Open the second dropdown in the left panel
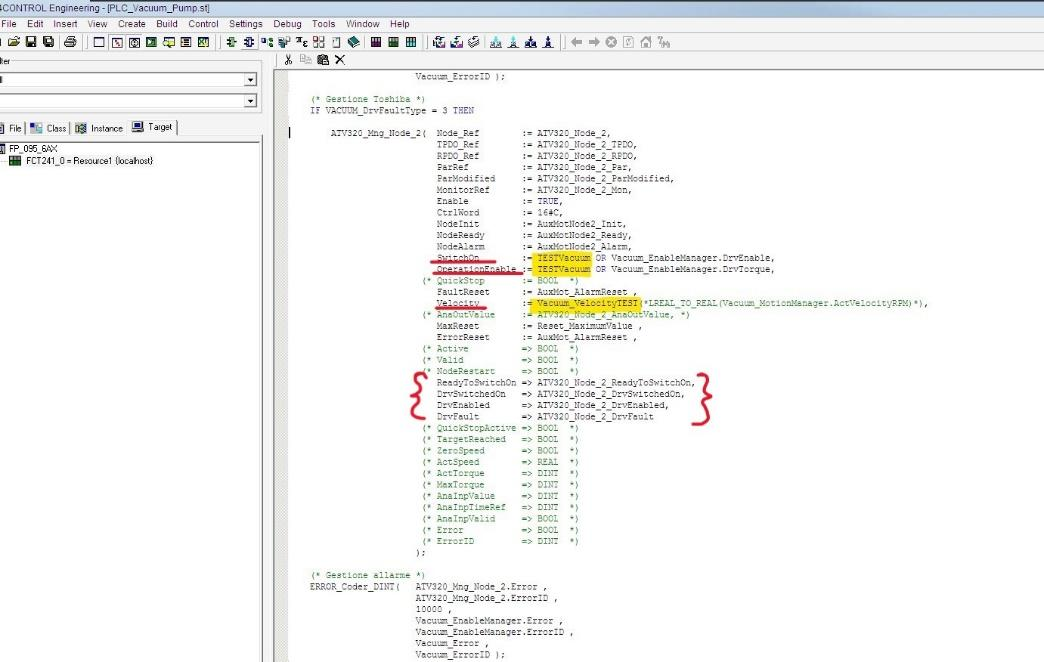This screenshot has width=1044, height=662. pyautogui.click(x=250, y=101)
